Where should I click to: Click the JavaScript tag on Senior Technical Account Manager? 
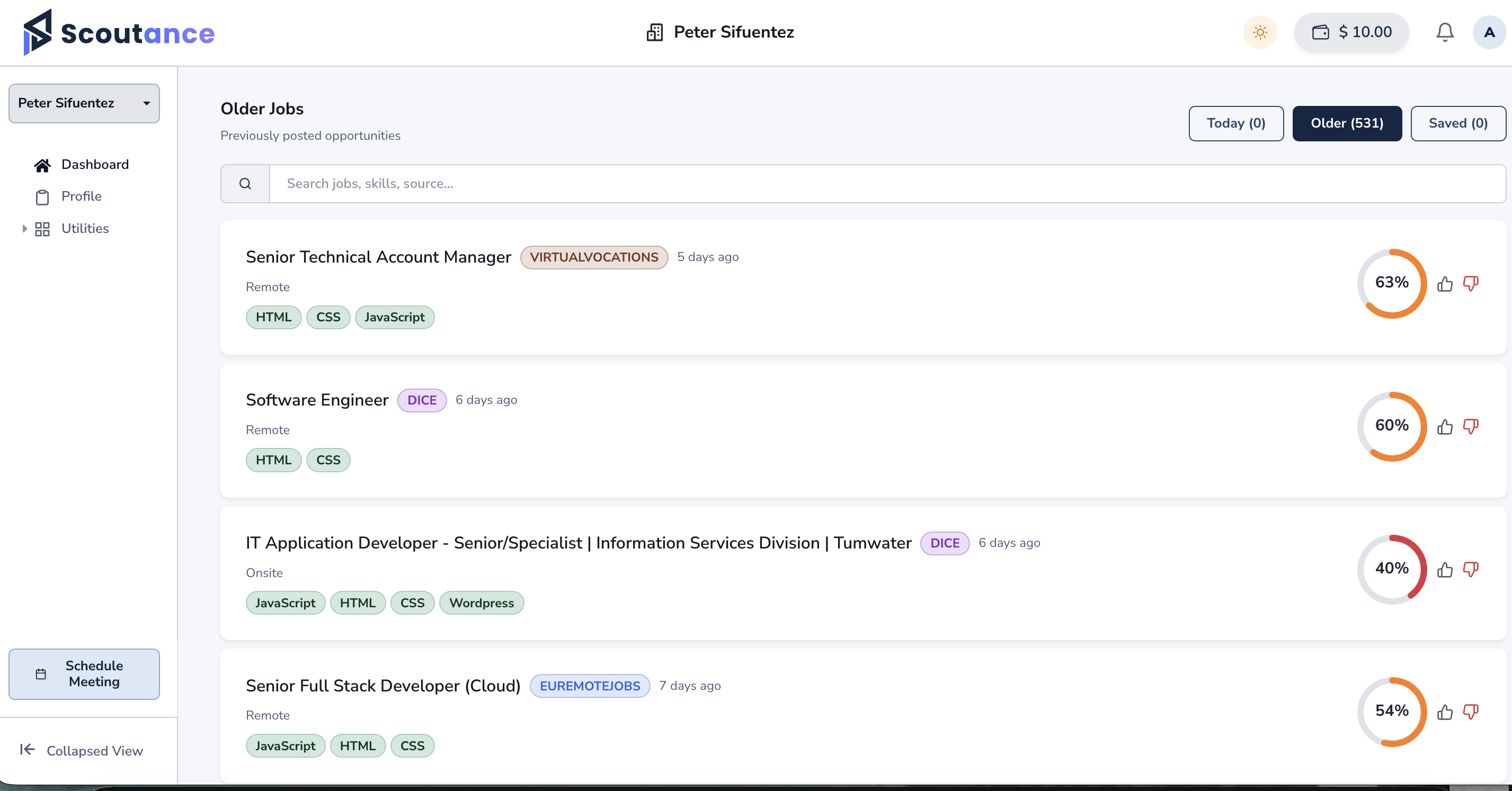pyautogui.click(x=395, y=317)
